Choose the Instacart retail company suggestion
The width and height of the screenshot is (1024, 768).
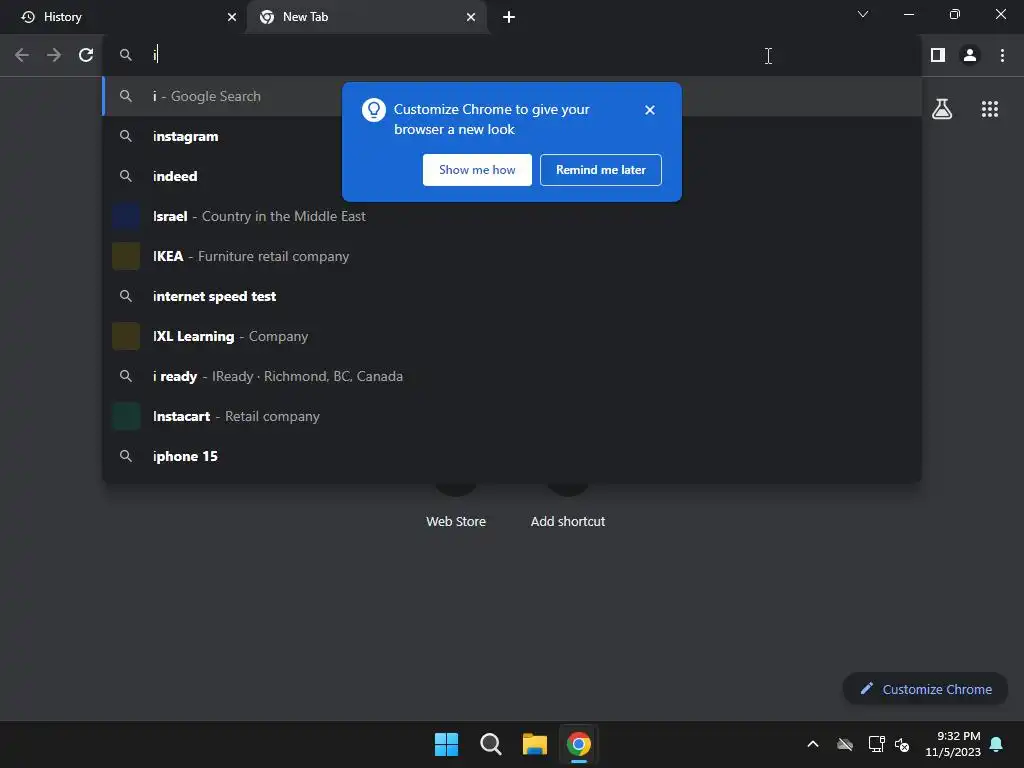click(x=512, y=416)
